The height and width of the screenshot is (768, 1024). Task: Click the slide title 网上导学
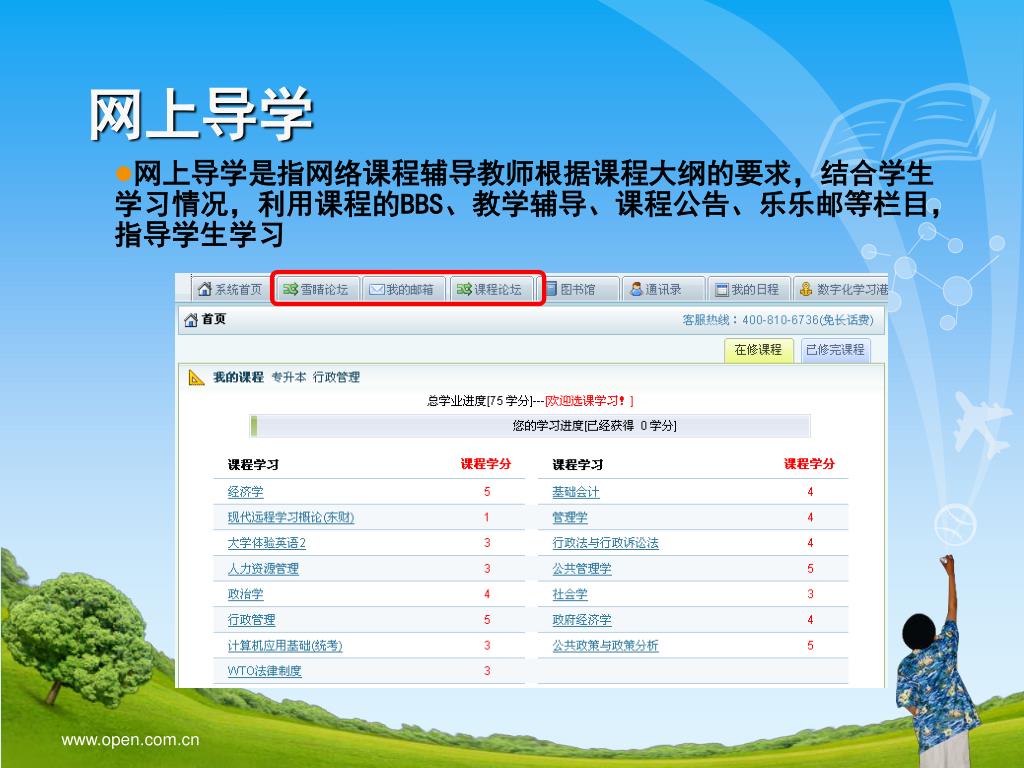click(201, 114)
